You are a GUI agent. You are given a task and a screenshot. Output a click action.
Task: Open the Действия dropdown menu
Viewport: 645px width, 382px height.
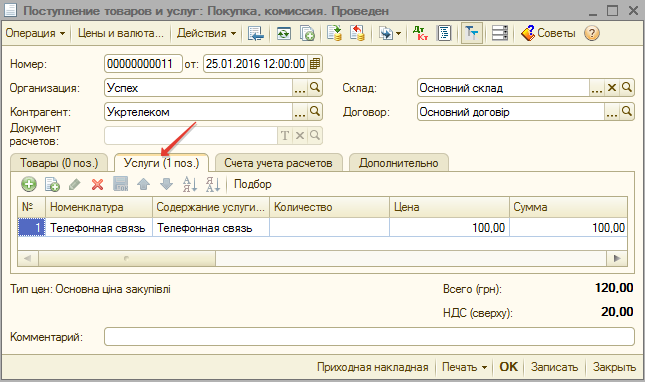(x=206, y=33)
